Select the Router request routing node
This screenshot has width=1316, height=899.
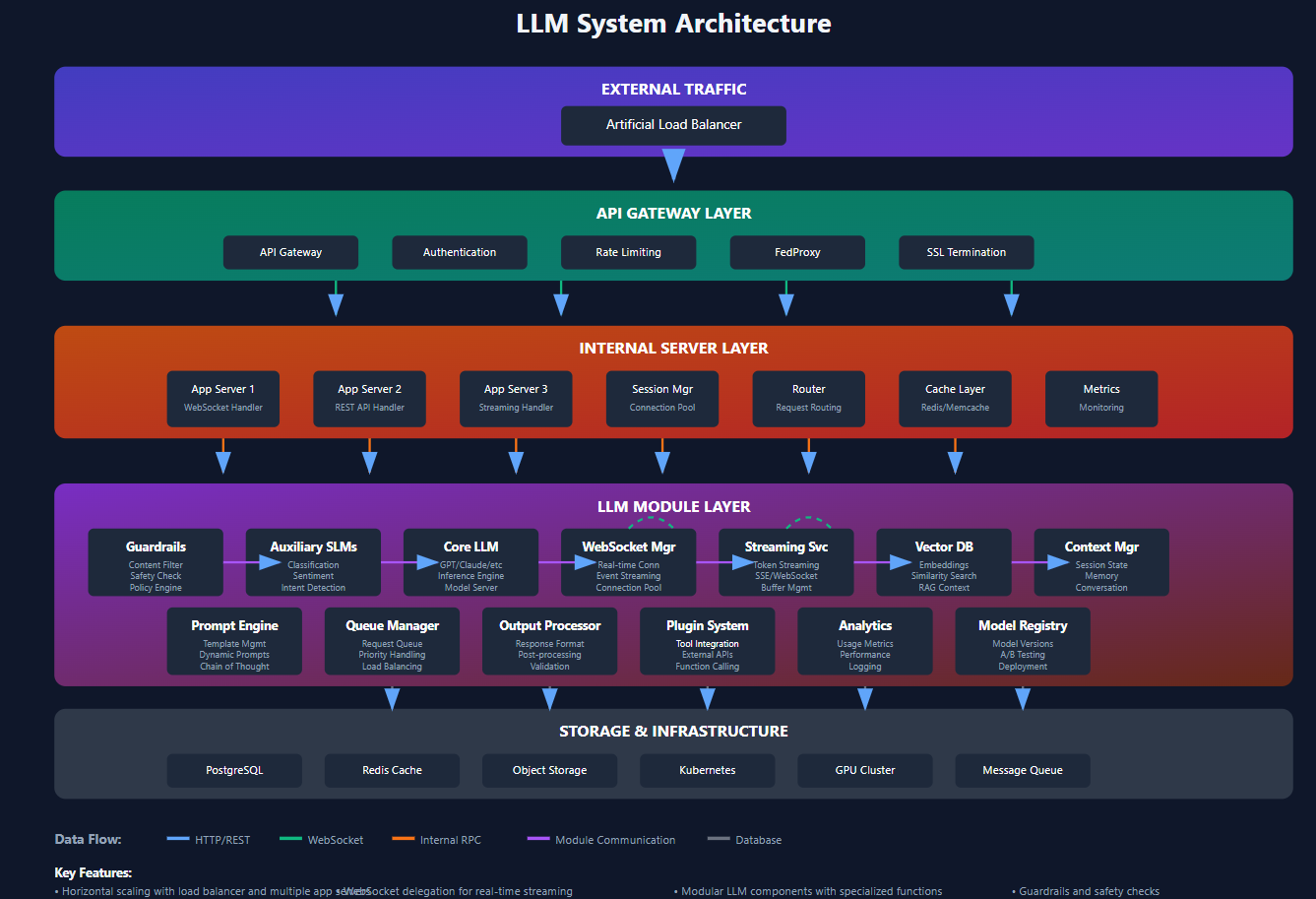coord(808,398)
